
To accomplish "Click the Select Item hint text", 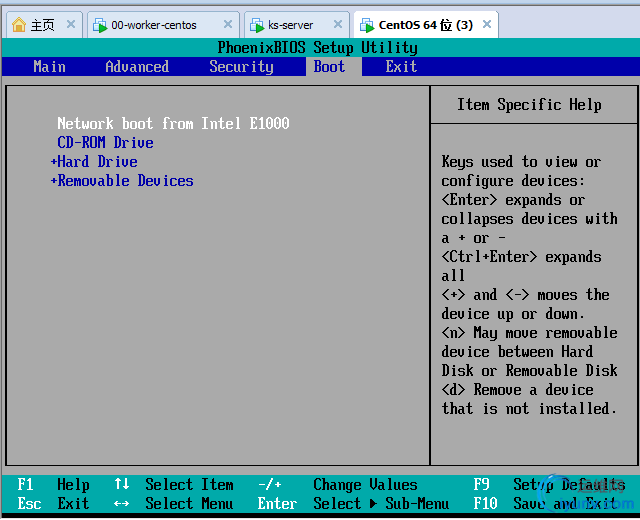I will coord(189,484).
